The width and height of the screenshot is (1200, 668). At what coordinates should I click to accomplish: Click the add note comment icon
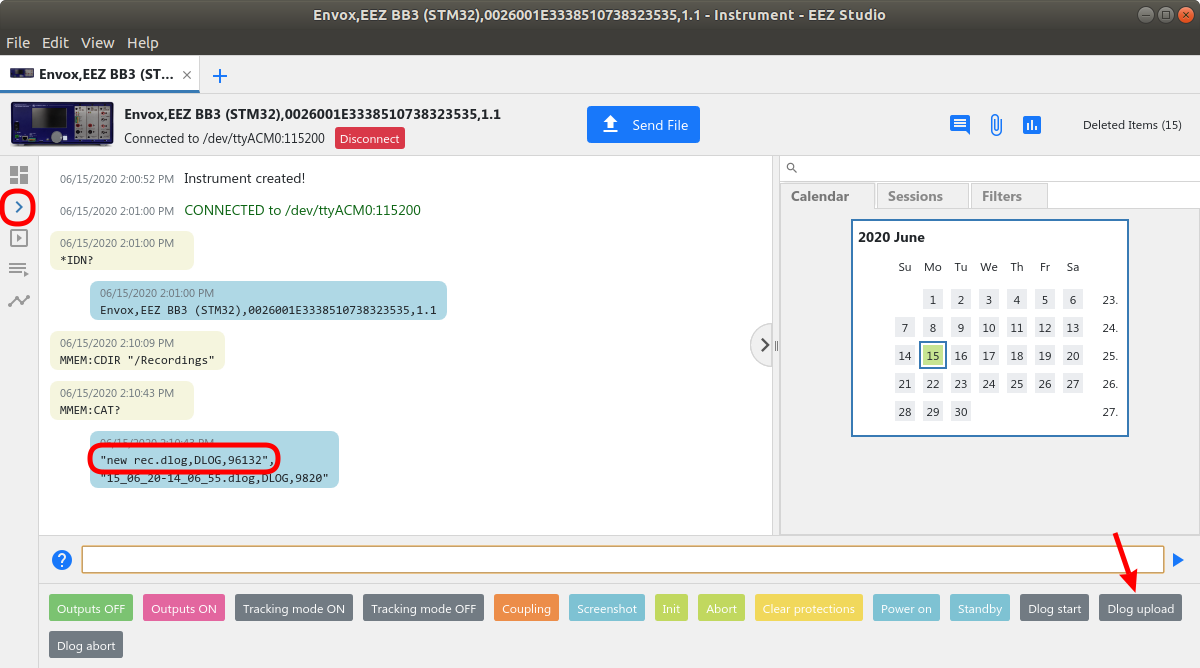coord(960,125)
